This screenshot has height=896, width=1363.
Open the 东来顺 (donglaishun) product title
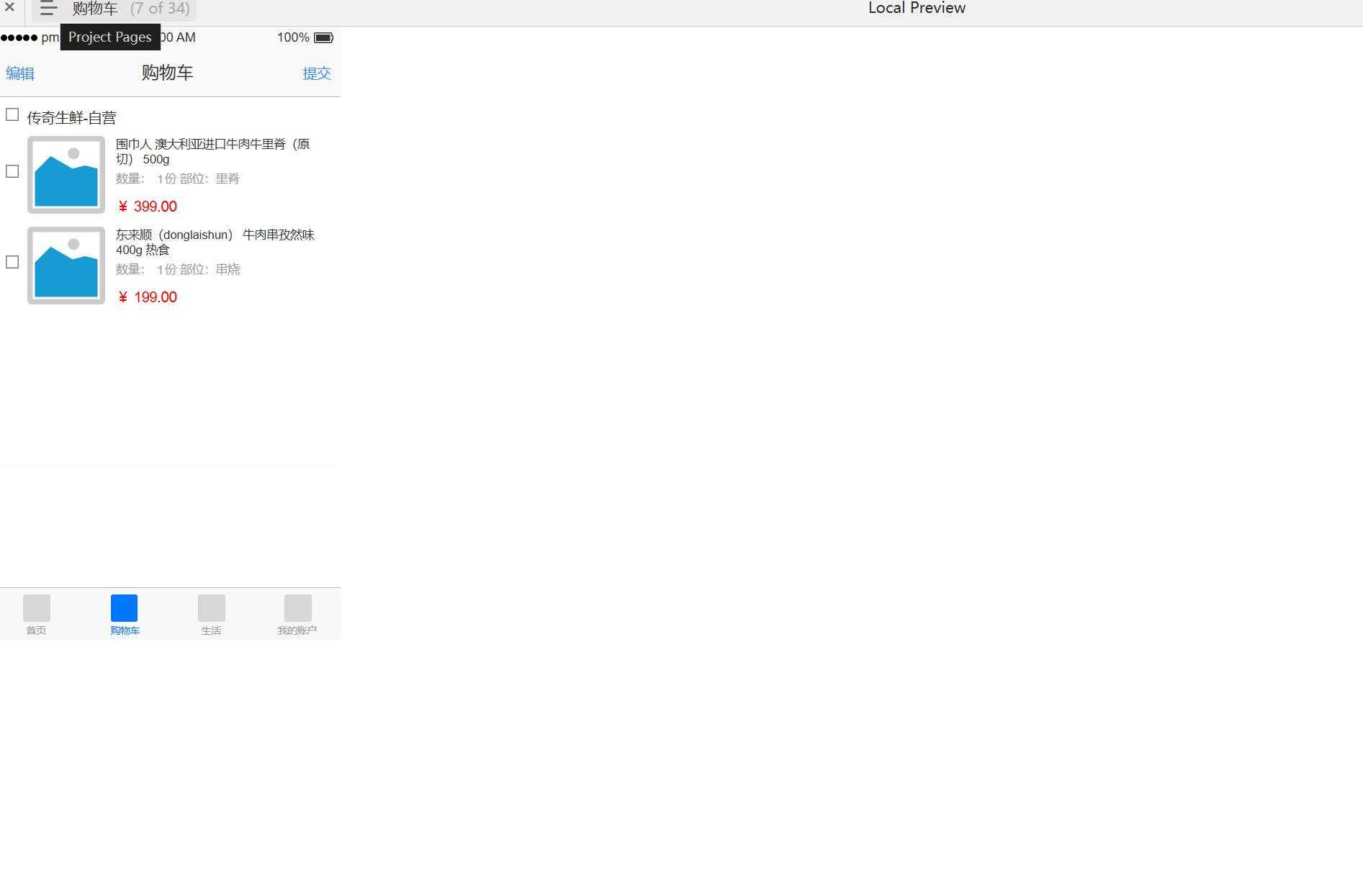coord(215,242)
